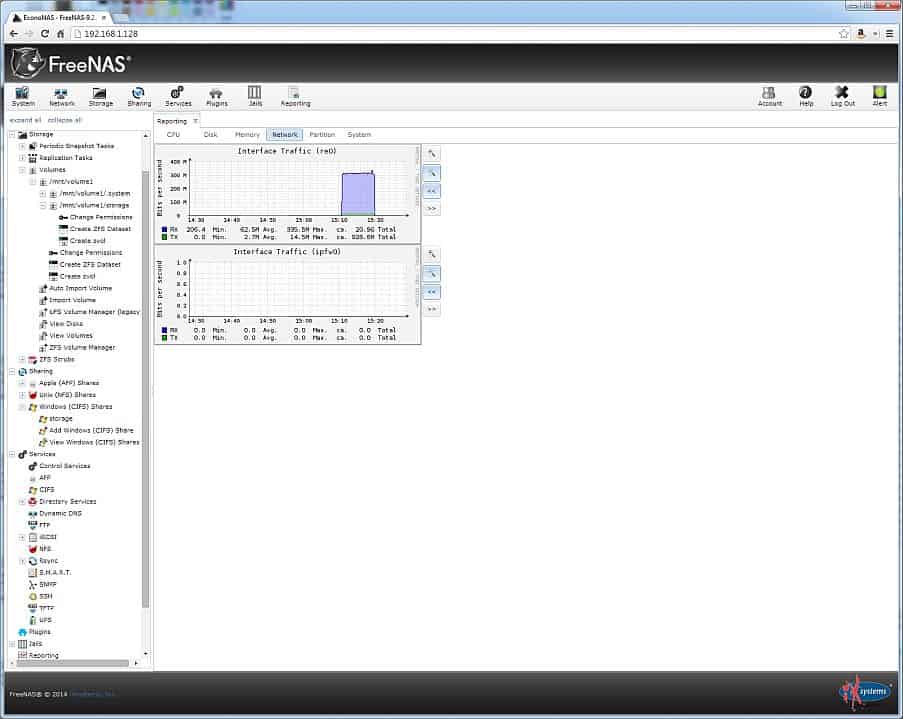
Task: Shift re0 graph back with << button
Action: [432, 191]
